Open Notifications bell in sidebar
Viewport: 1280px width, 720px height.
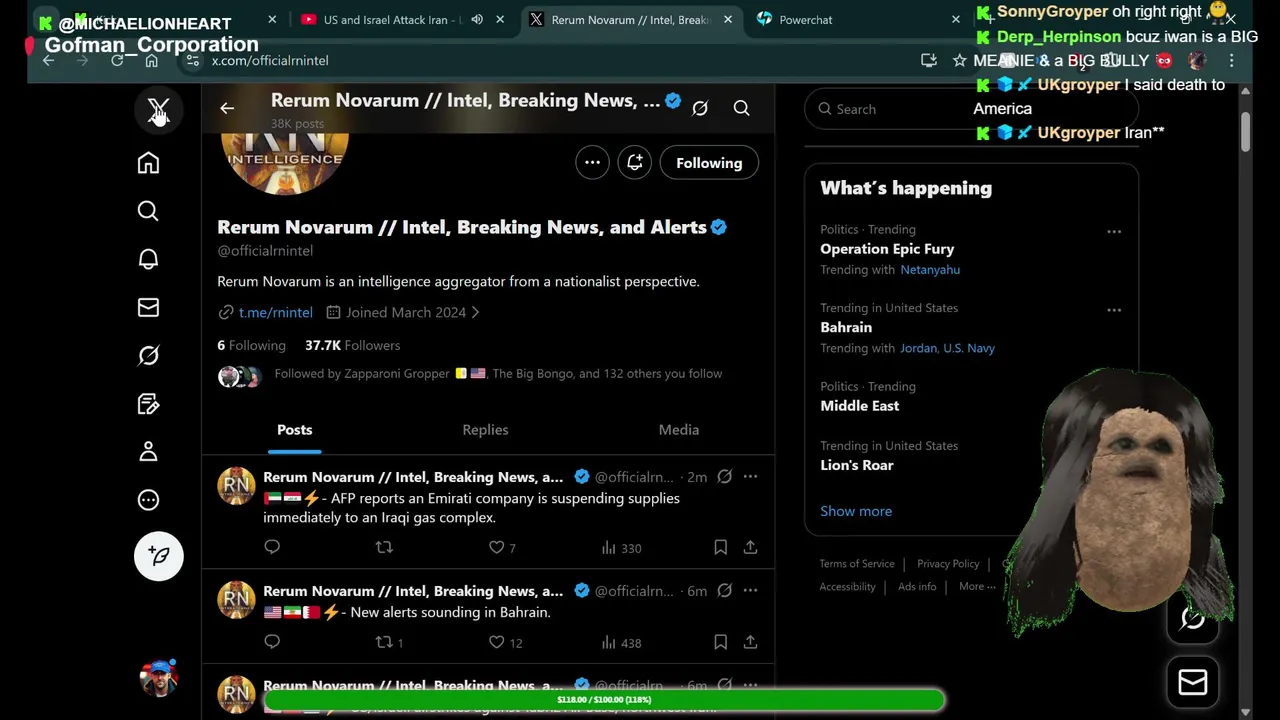coord(148,259)
